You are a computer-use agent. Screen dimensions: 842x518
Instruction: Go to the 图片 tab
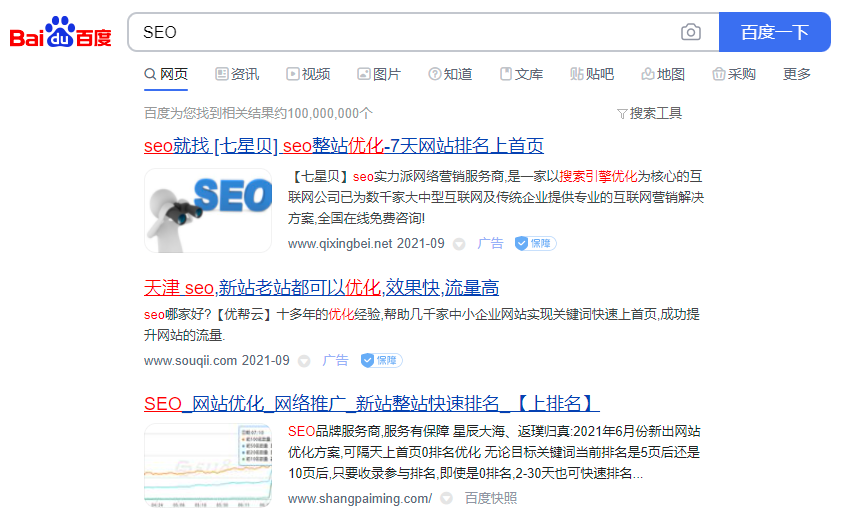379,74
